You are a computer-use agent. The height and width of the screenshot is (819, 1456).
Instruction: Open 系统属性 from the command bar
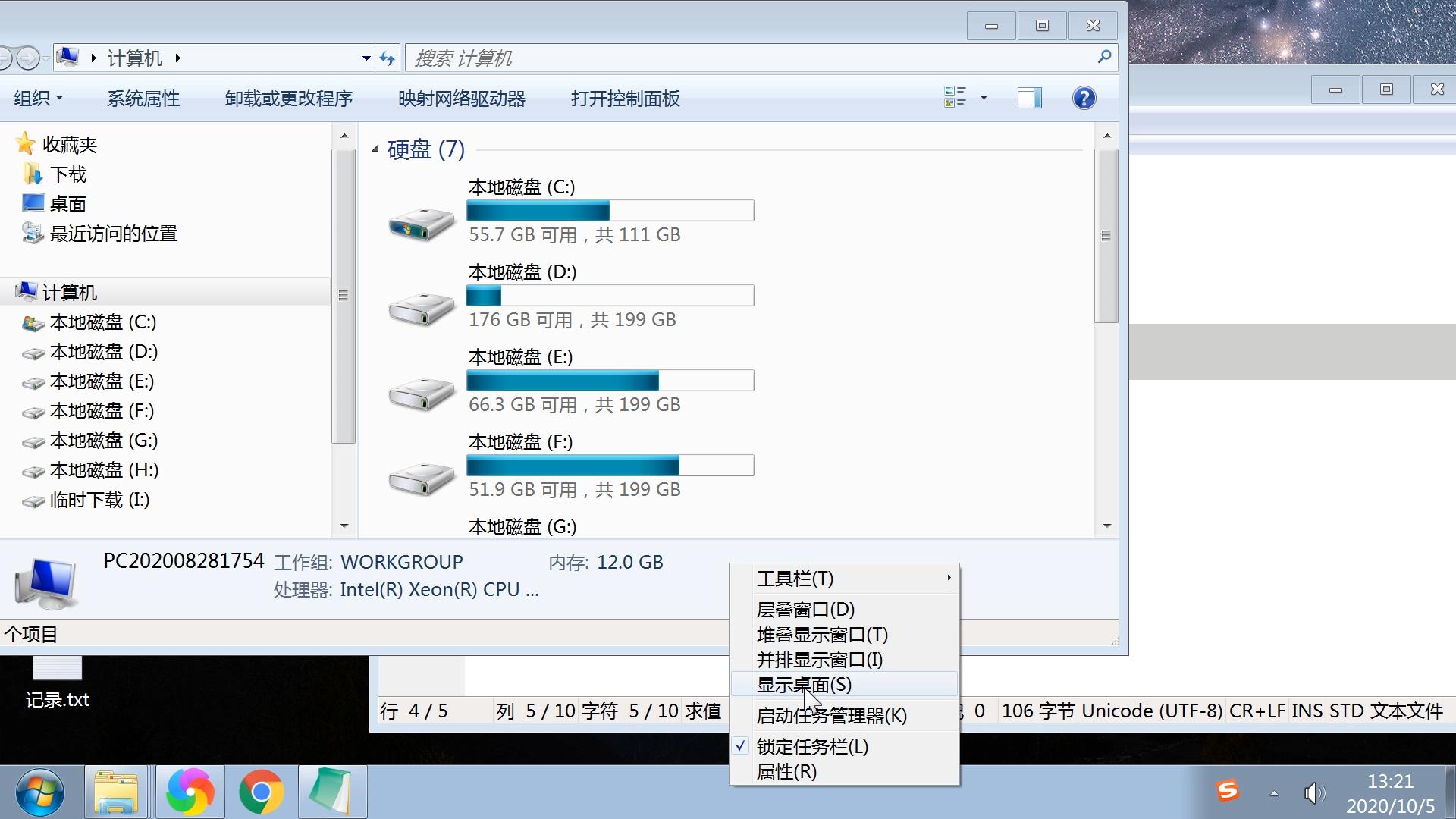coord(144,98)
